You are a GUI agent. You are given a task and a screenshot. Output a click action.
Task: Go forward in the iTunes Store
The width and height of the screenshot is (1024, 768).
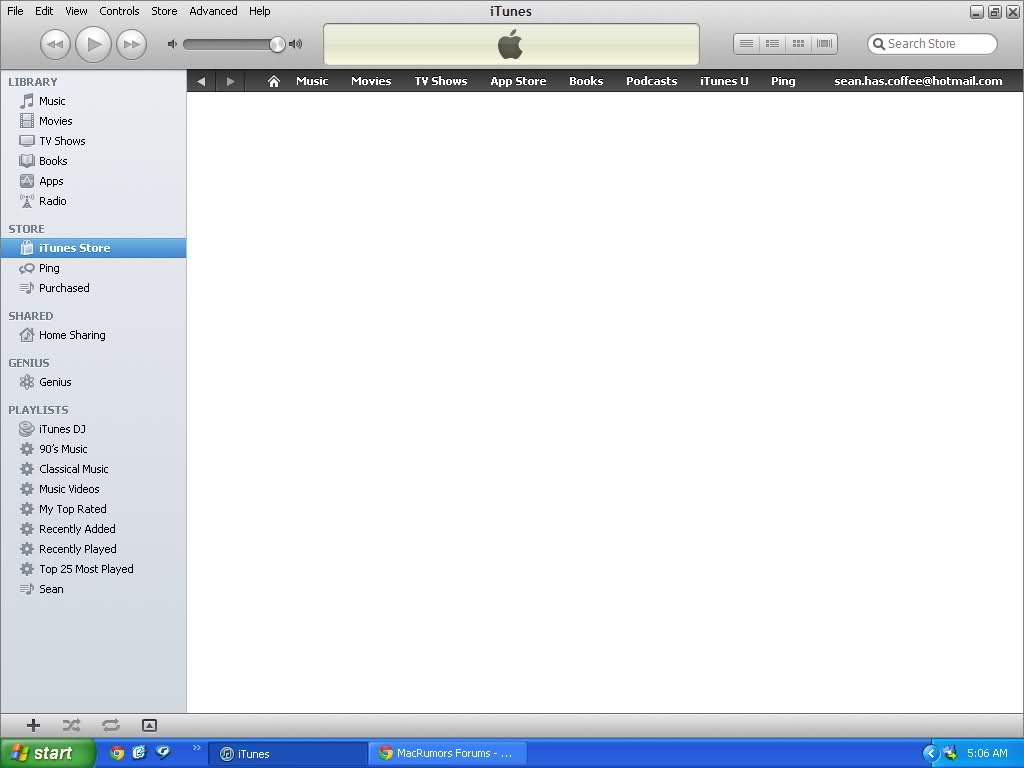coord(230,81)
